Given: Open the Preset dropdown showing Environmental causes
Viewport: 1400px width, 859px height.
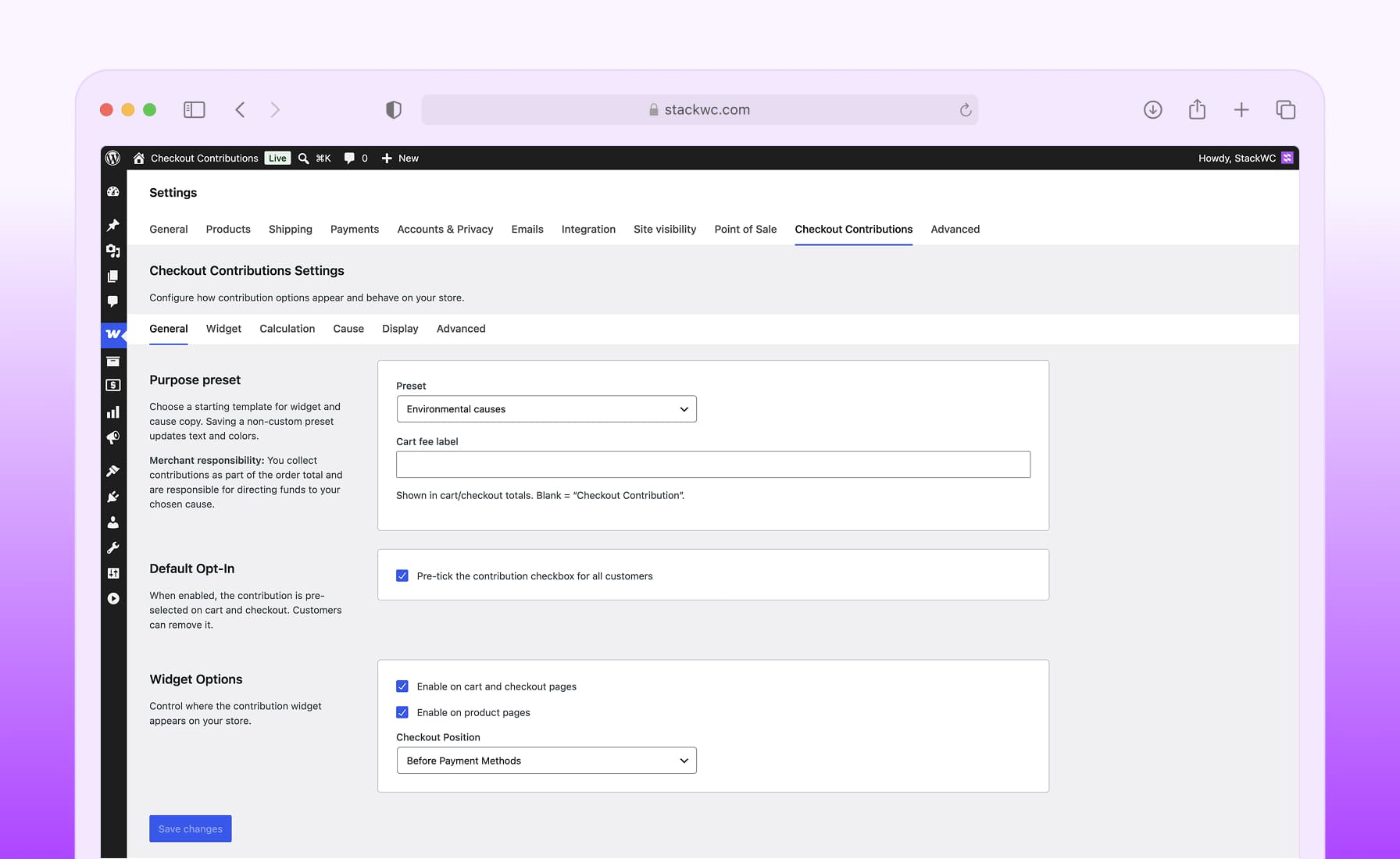Looking at the screenshot, I should [x=547, y=409].
